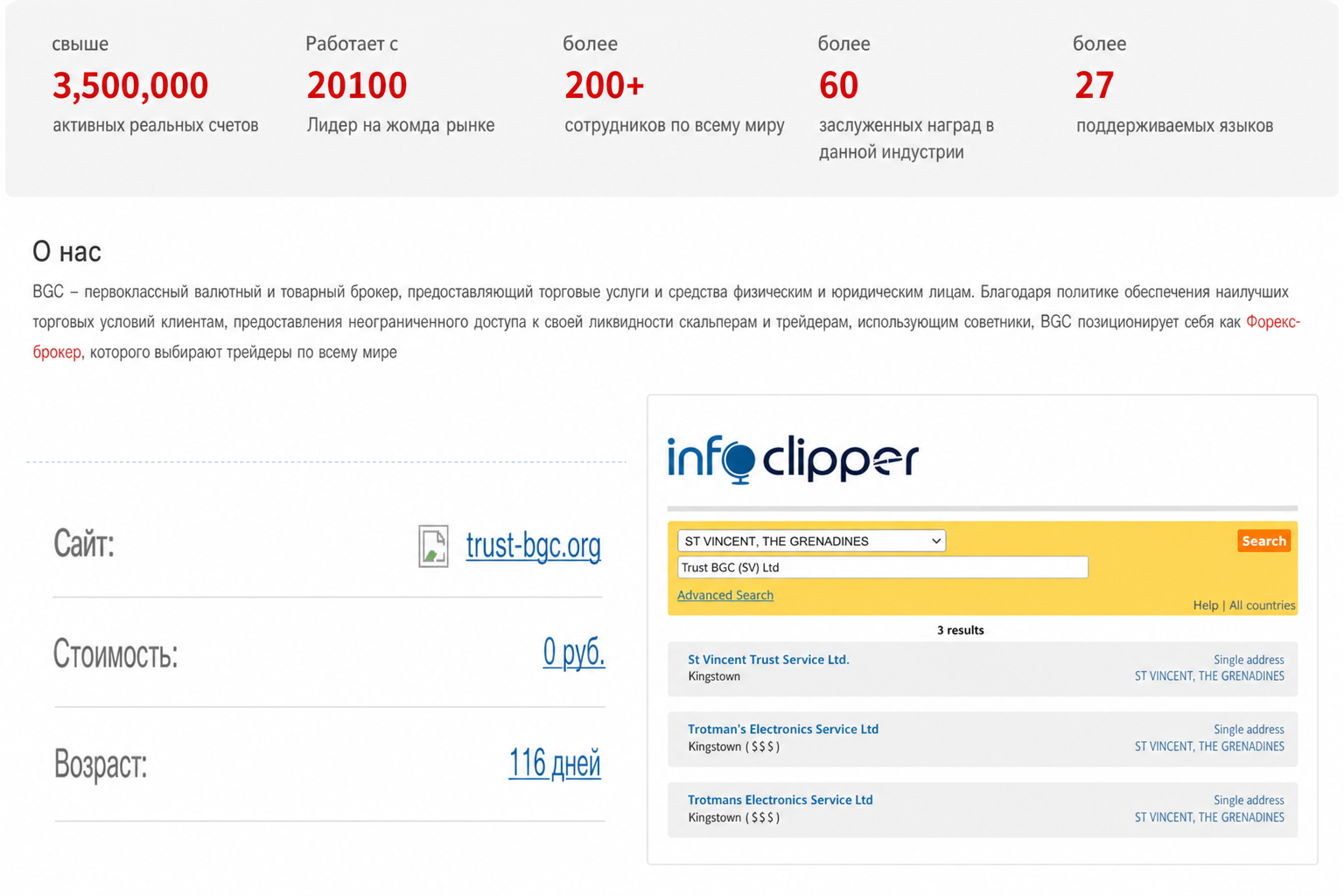
Task: Click the company name search field
Action: [882, 567]
